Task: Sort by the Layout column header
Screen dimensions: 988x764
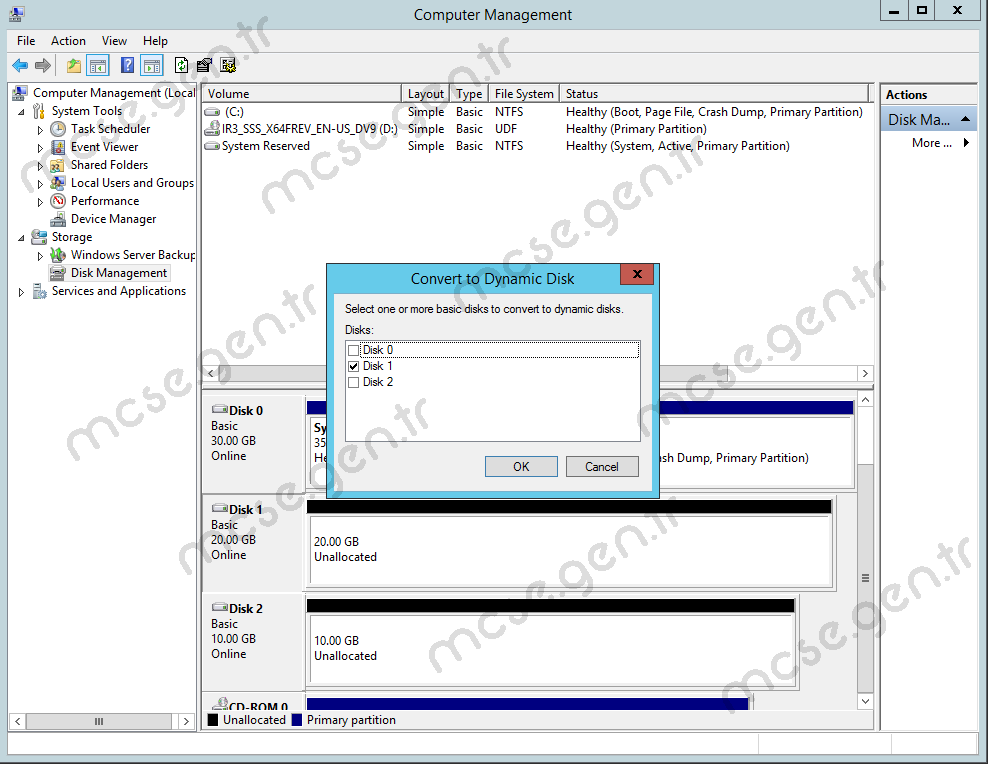Action: pyautogui.click(x=426, y=94)
